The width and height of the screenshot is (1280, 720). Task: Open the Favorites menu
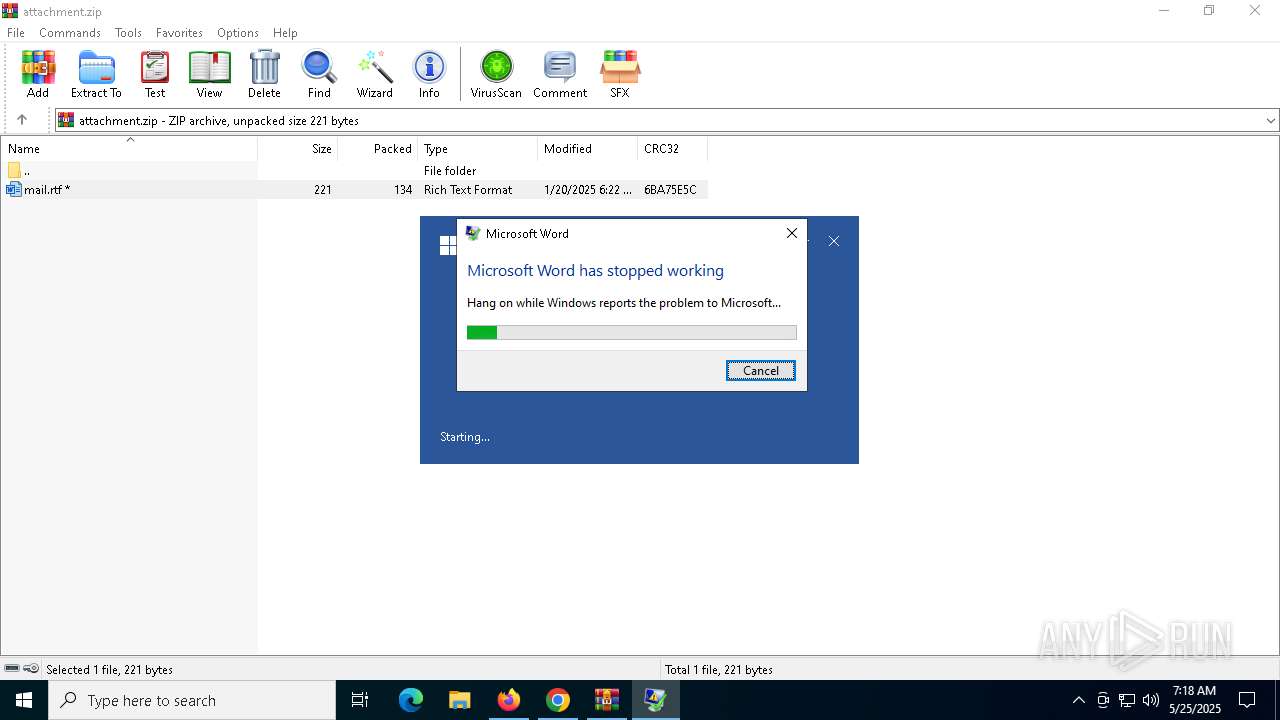[179, 32]
